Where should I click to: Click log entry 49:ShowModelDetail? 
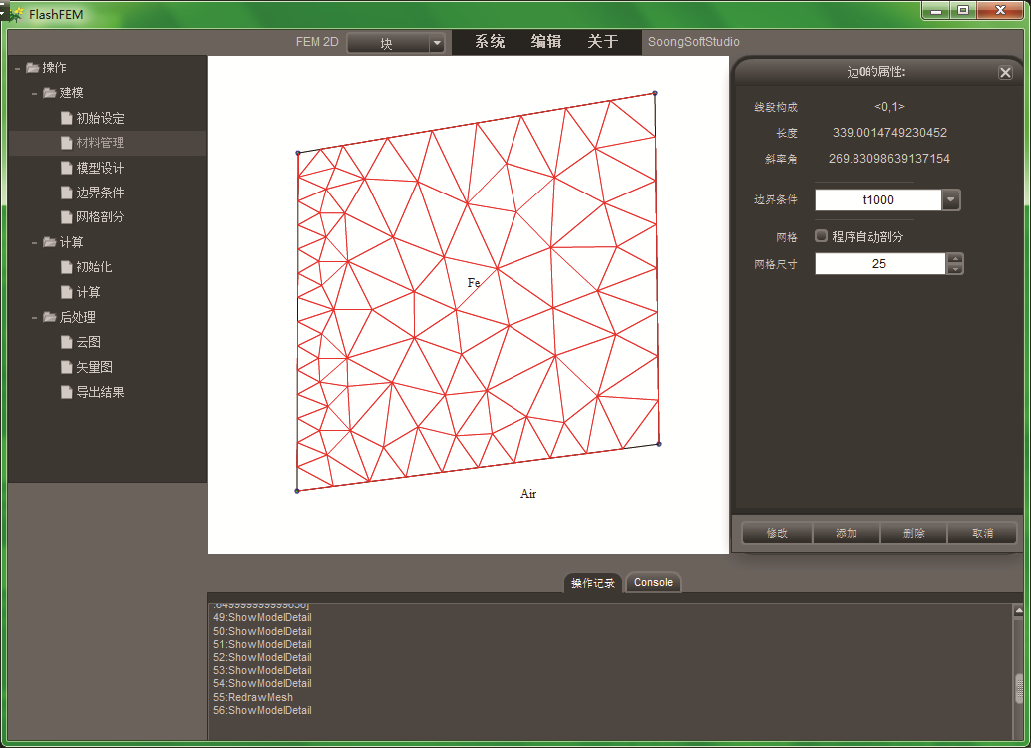pyautogui.click(x=262, y=617)
